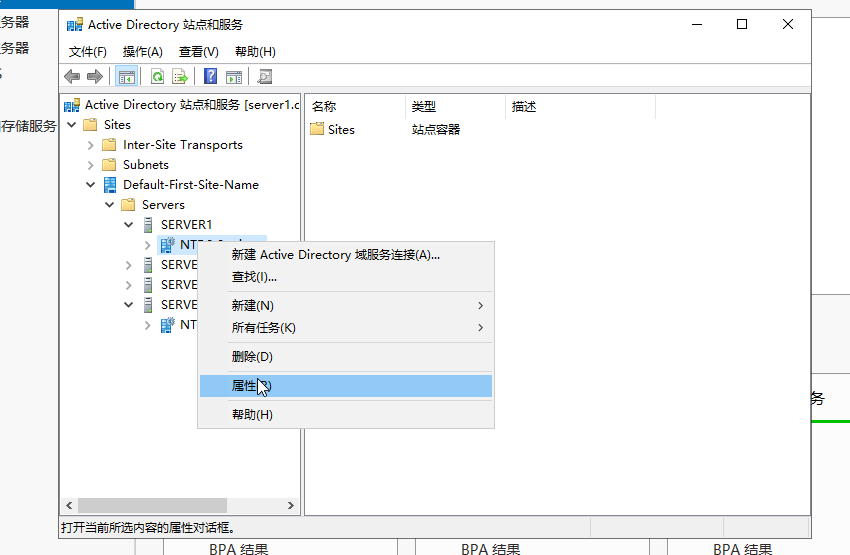
Task: Select the Subnets tree item
Action: [x=146, y=165]
